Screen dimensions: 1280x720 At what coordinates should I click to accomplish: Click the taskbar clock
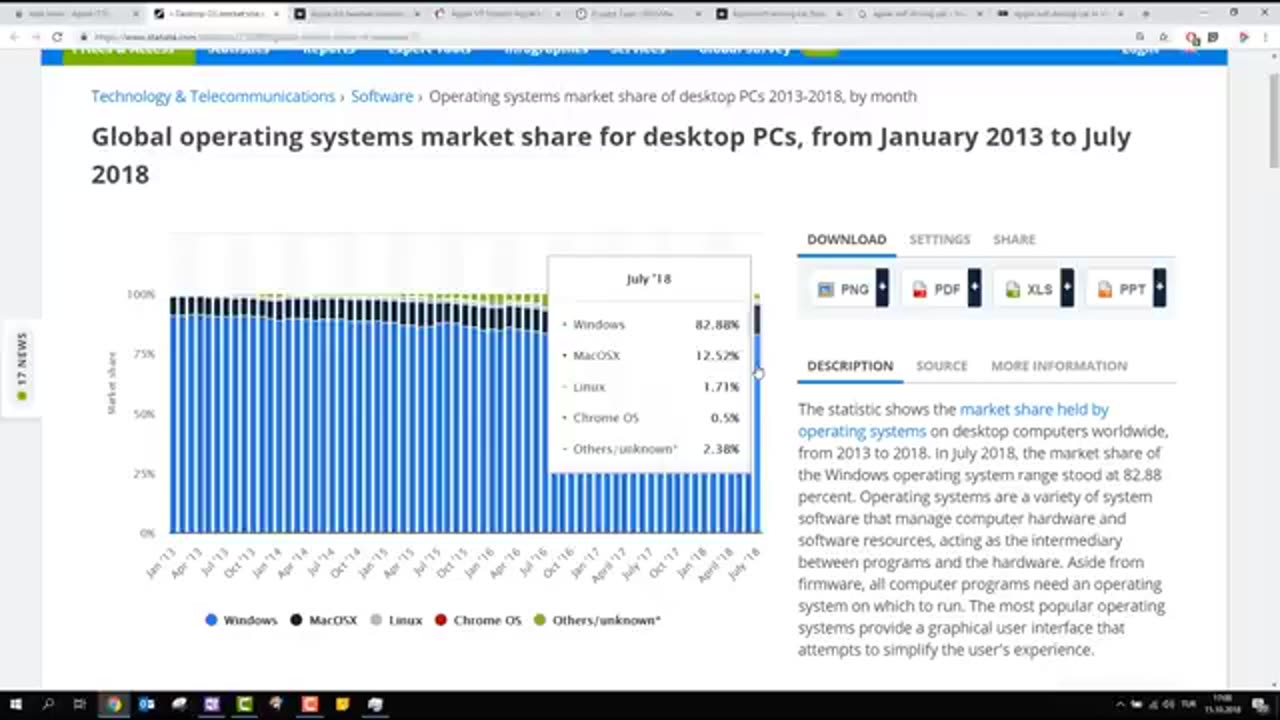[x=1222, y=704]
